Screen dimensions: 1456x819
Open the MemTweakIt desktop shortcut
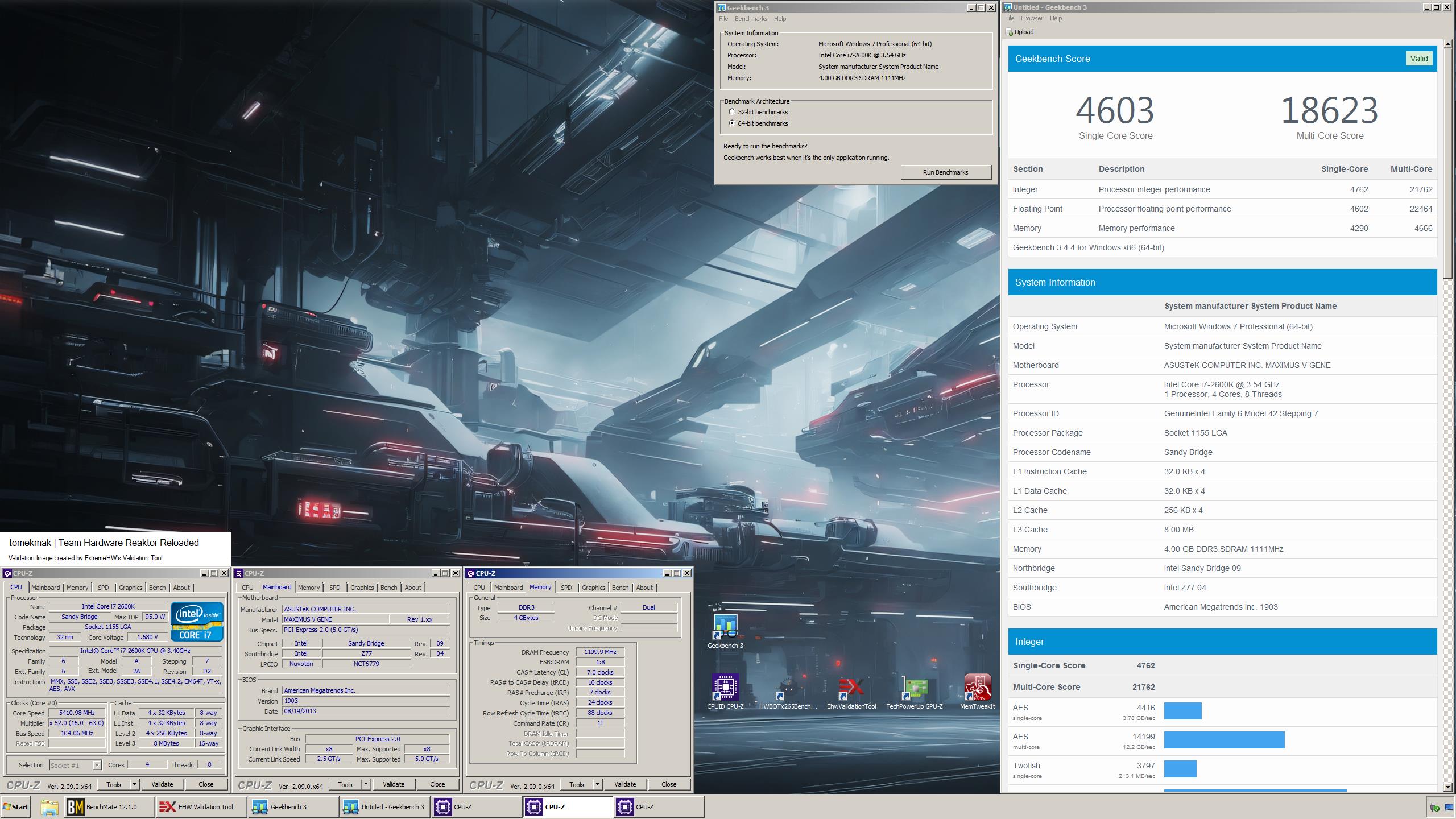[x=977, y=692]
